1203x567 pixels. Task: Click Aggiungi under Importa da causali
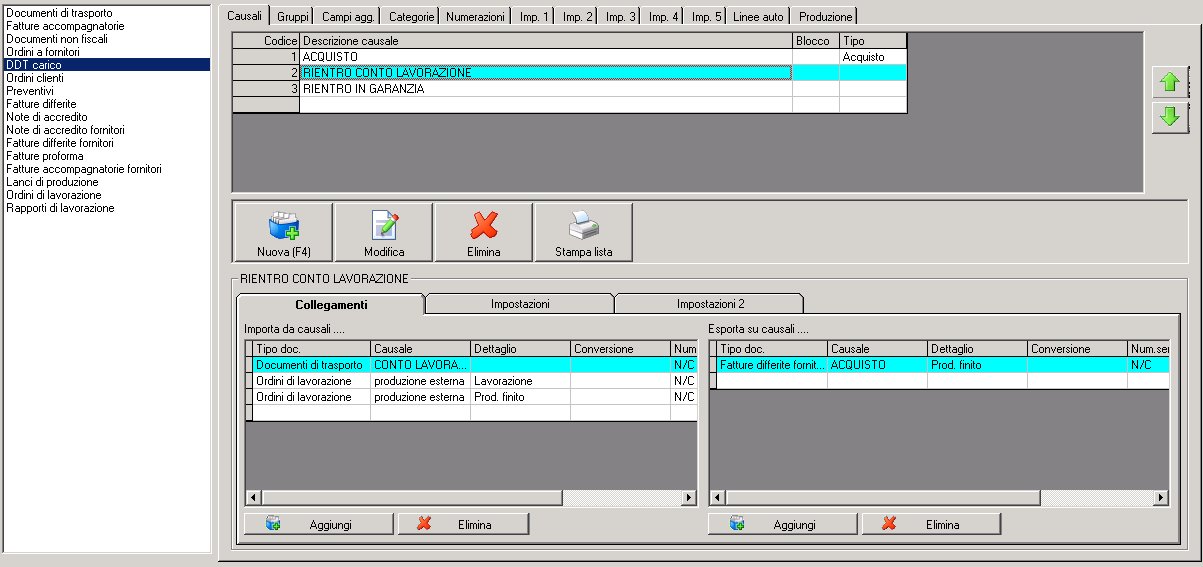pyautogui.click(x=318, y=524)
